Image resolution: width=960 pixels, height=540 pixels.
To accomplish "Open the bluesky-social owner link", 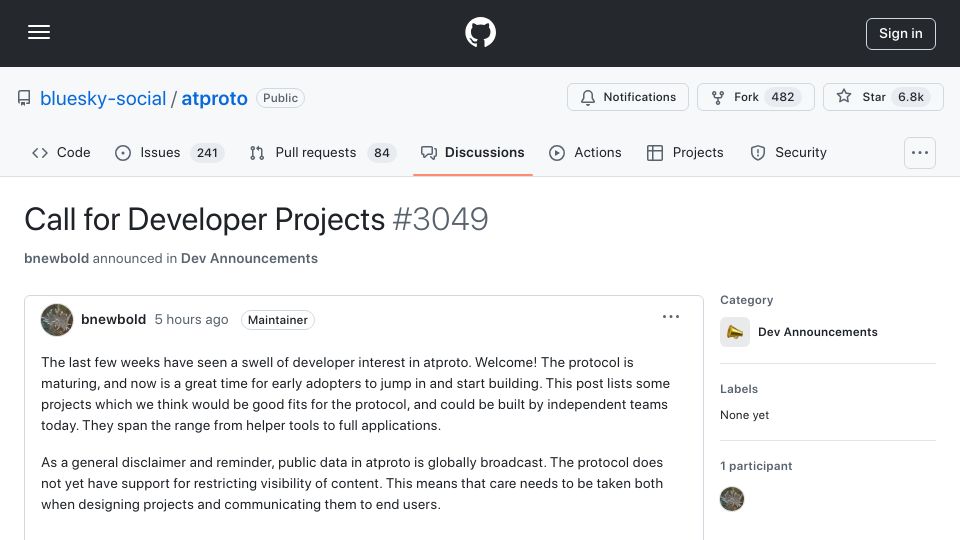I will (103, 98).
